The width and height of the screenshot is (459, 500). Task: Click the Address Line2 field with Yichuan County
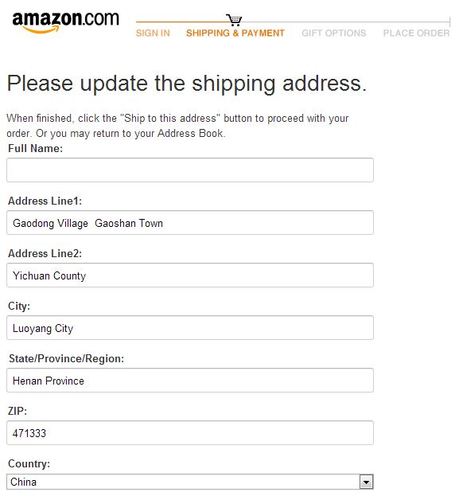pos(190,275)
